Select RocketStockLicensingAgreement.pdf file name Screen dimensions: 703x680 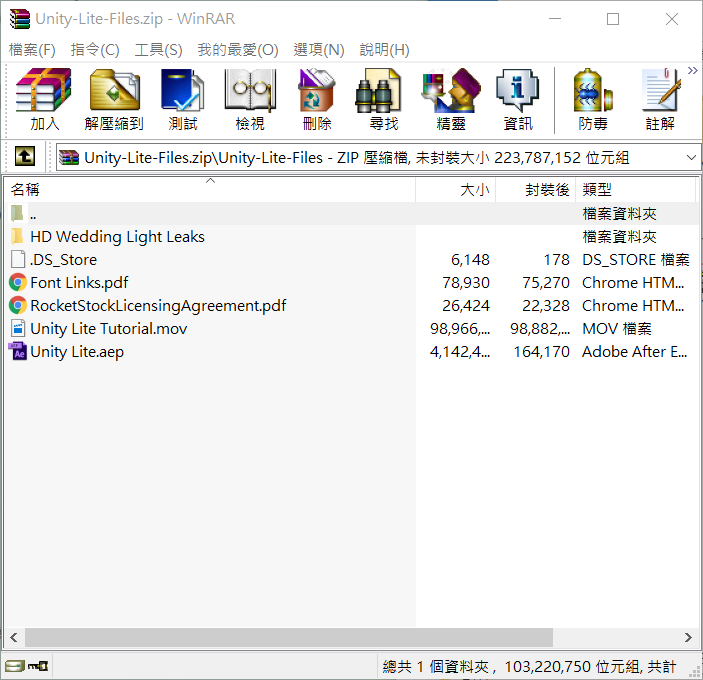158,306
